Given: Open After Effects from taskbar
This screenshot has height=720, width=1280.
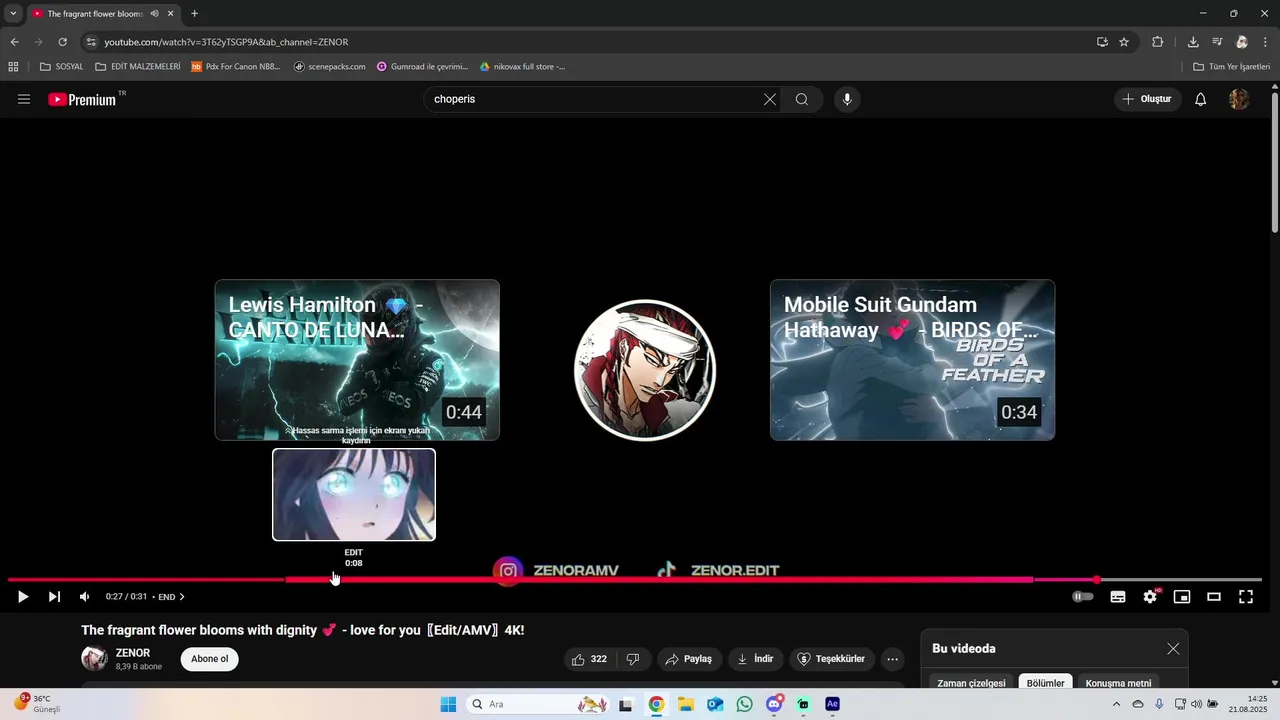Looking at the screenshot, I should tap(832, 704).
